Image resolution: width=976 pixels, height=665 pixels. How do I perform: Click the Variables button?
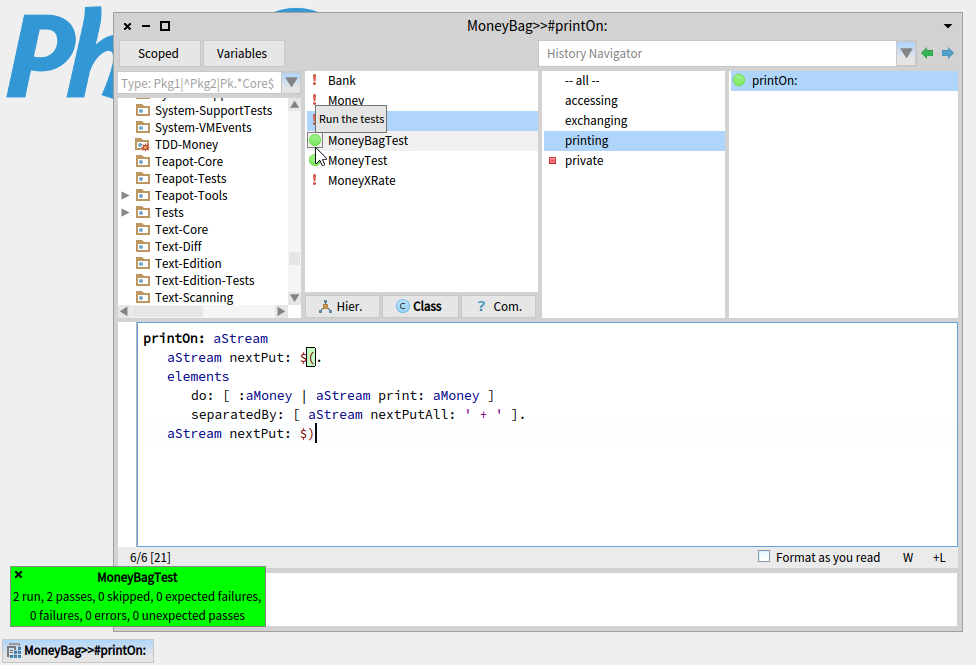243,54
